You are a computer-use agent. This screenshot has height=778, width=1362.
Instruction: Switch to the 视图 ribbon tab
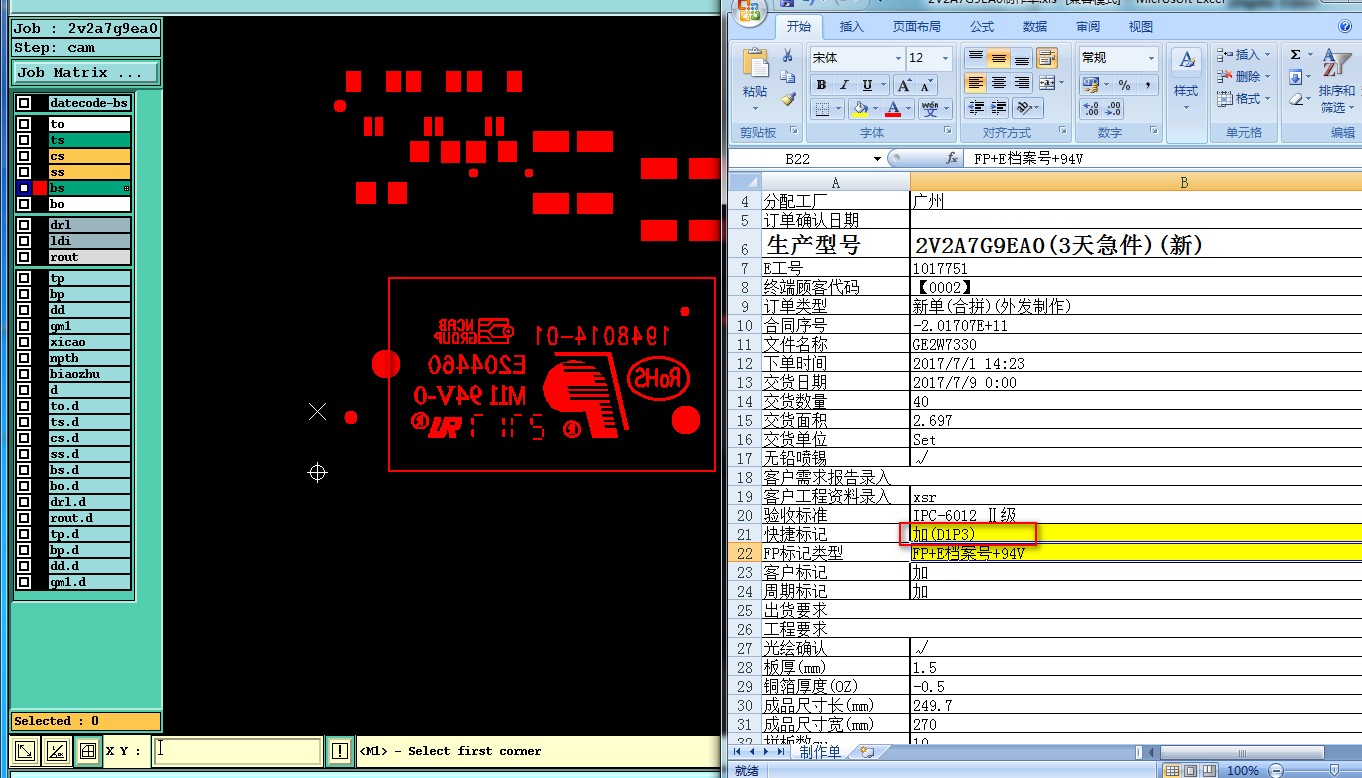tap(1141, 27)
